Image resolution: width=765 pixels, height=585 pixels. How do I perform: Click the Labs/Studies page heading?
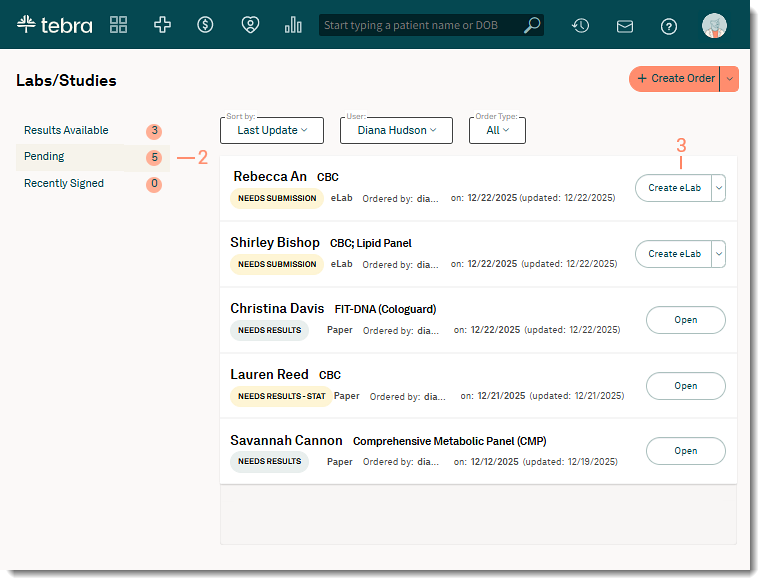(66, 81)
